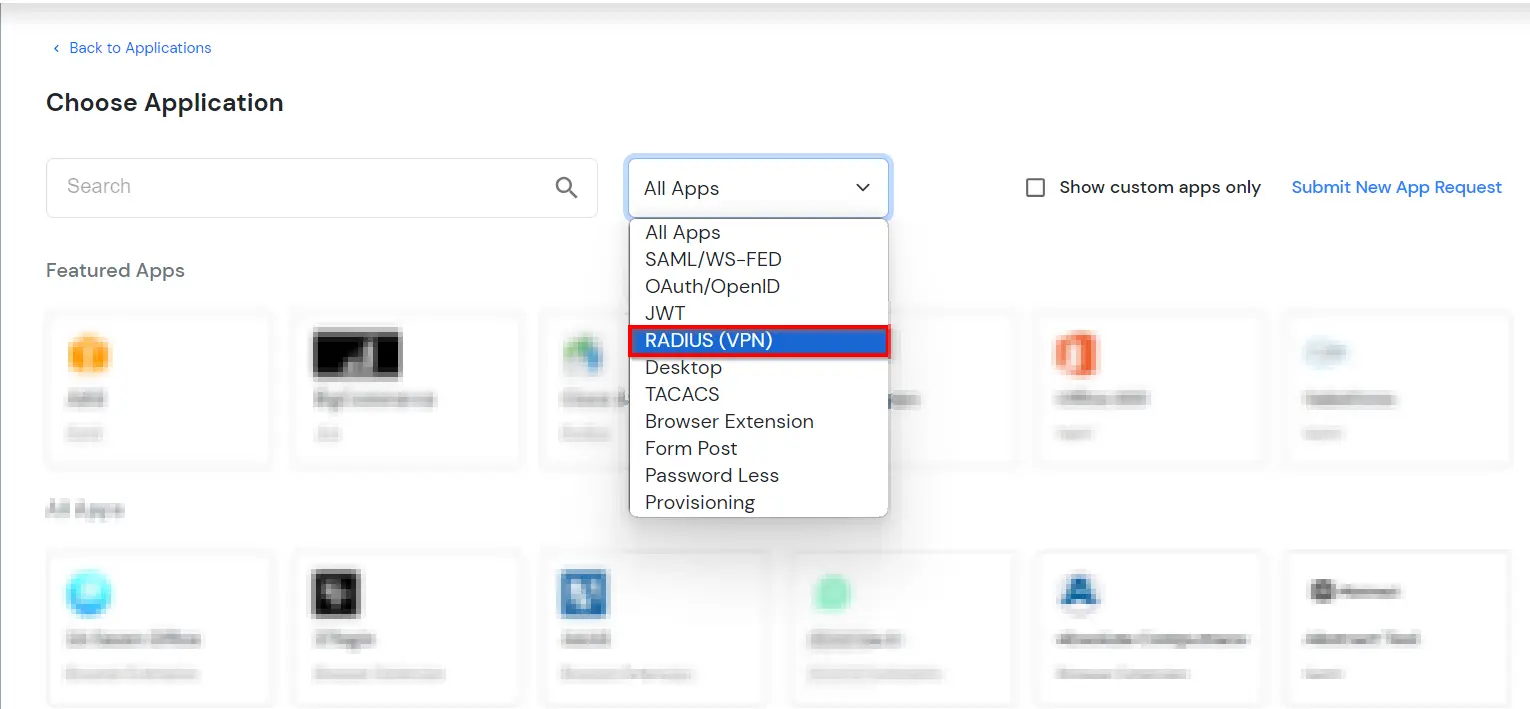Choose Provisioning from the filter dropdown

click(x=700, y=501)
